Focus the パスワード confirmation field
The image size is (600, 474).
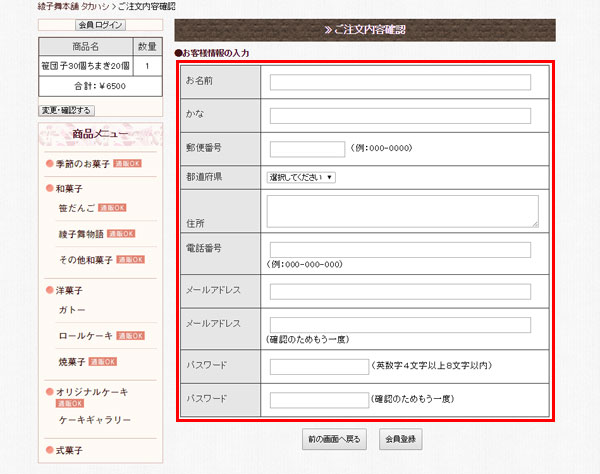pyautogui.click(x=319, y=400)
